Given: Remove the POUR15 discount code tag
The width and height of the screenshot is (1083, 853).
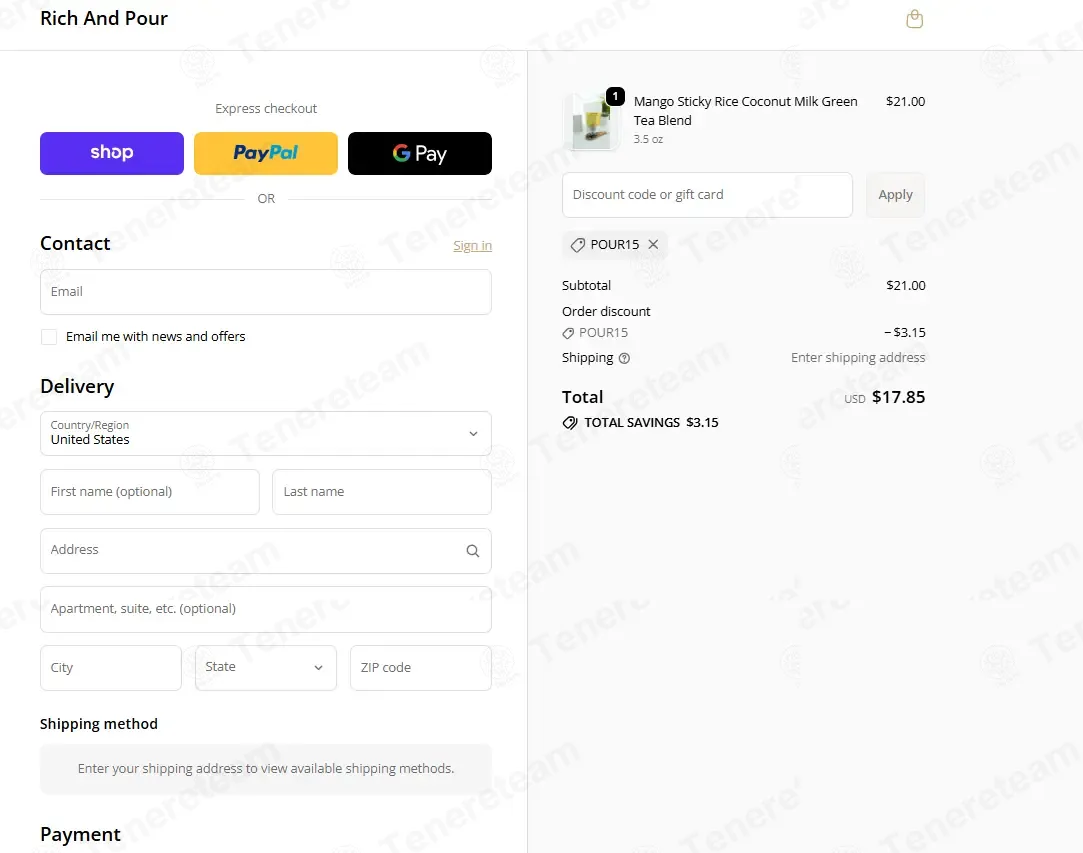Looking at the screenshot, I should click(x=653, y=245).
